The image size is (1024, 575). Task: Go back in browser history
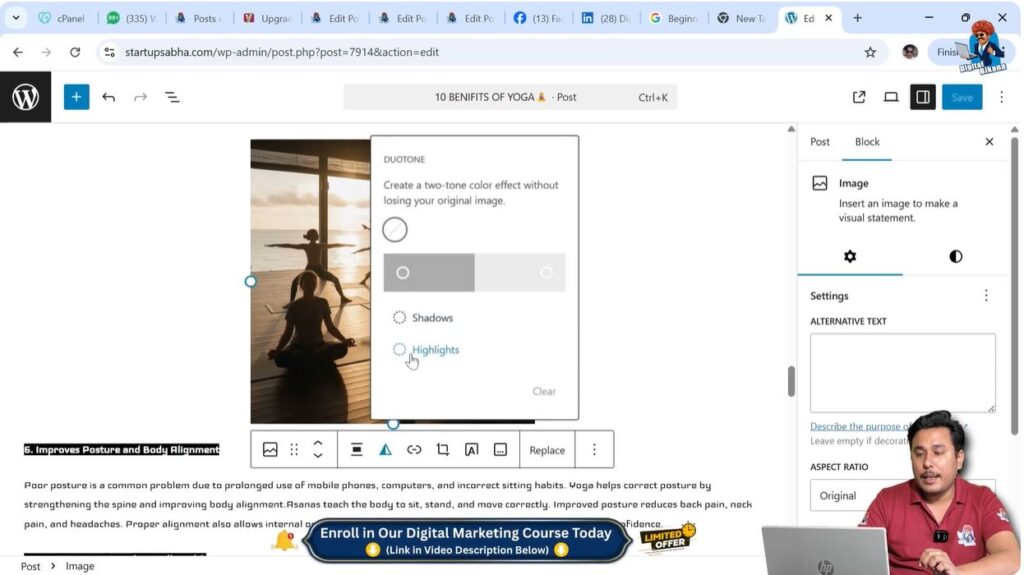pyautogui.click(x=18, y=52)
